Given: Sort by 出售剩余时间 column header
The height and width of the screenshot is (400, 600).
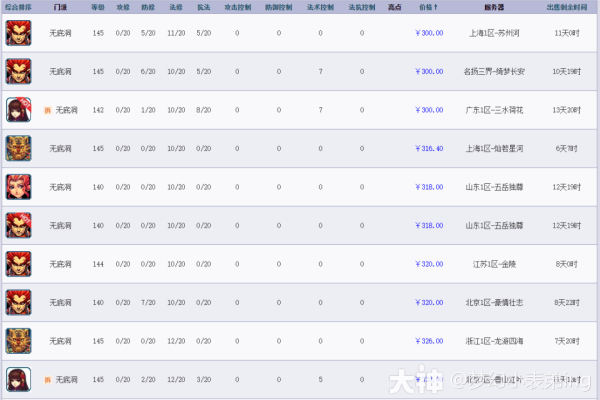Looking at the screenshot, I should pyautogui.click(x=567, y=6).
